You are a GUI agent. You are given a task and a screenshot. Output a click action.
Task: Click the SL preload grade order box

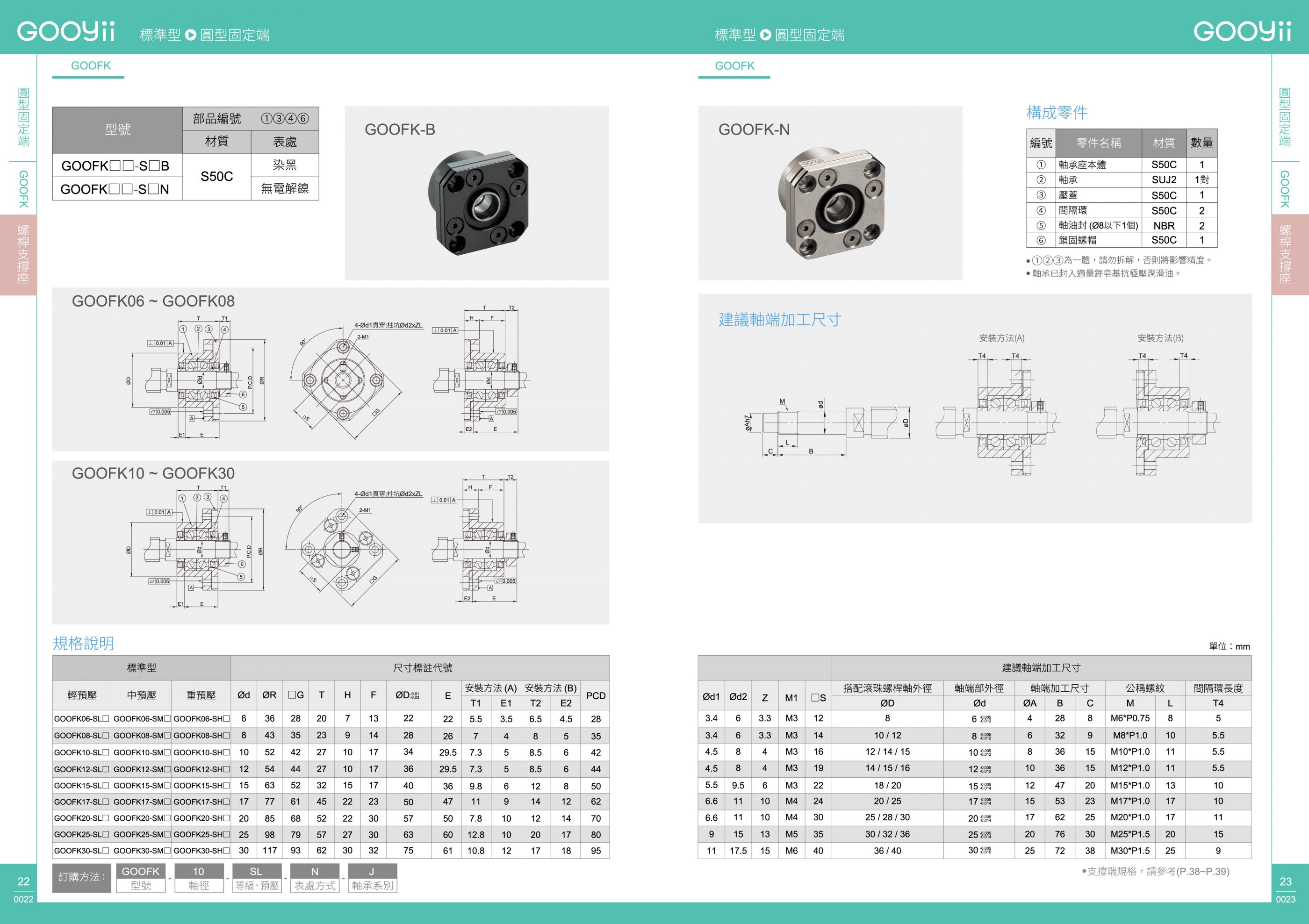(x=257, y=878)
